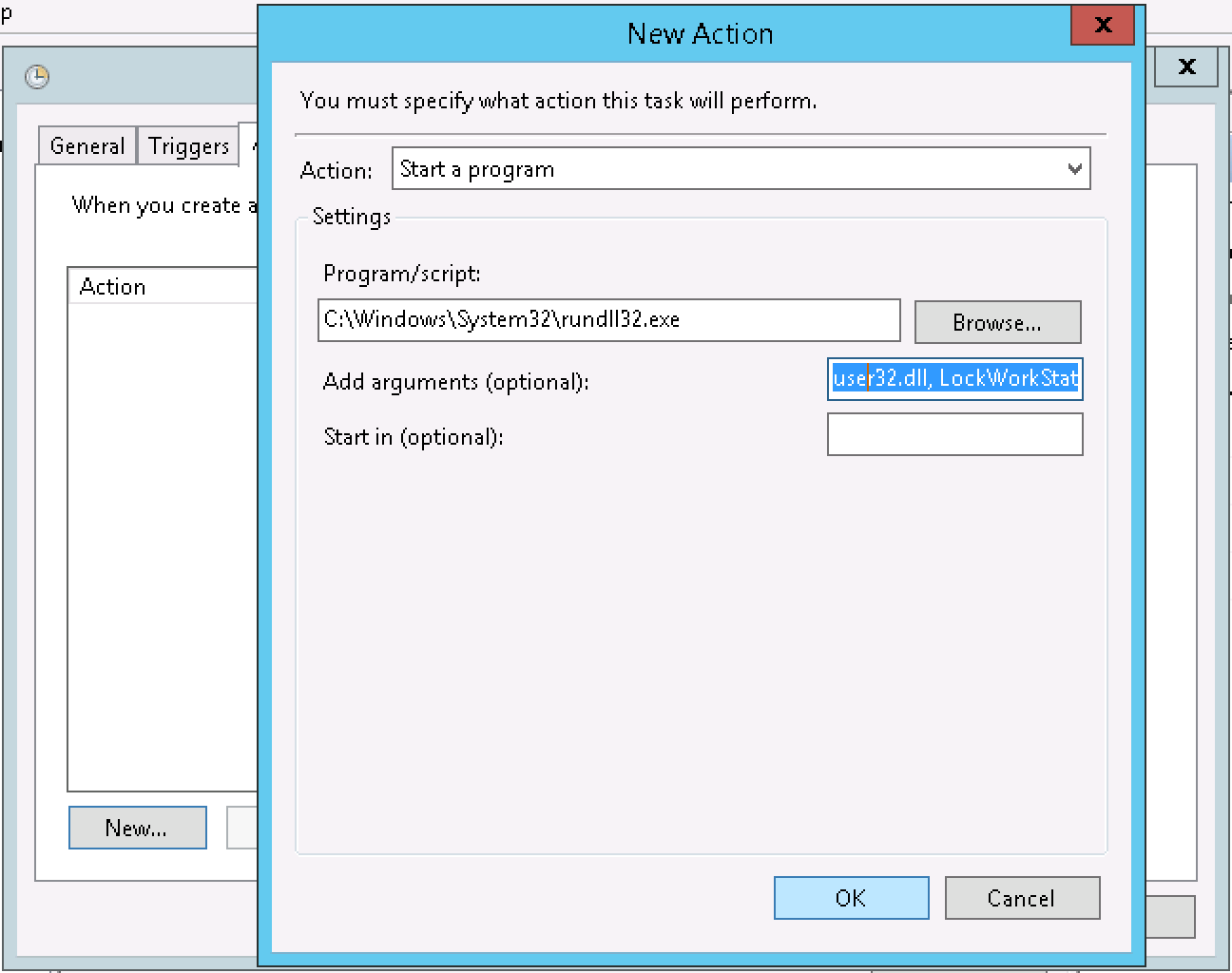This screenshot has width=1232, height=973.
Task: Click the dropdown arrow beside Start a program
Action: 1074,169
